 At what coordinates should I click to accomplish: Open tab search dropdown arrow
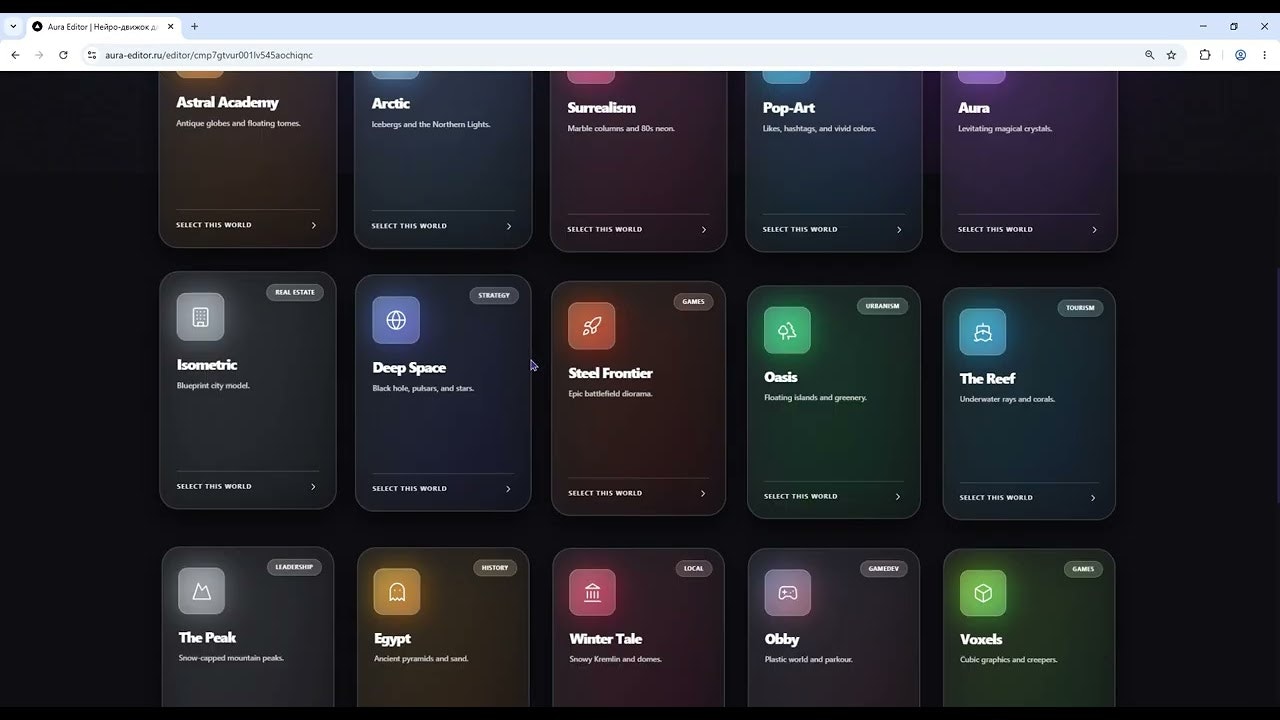(13, 26)
